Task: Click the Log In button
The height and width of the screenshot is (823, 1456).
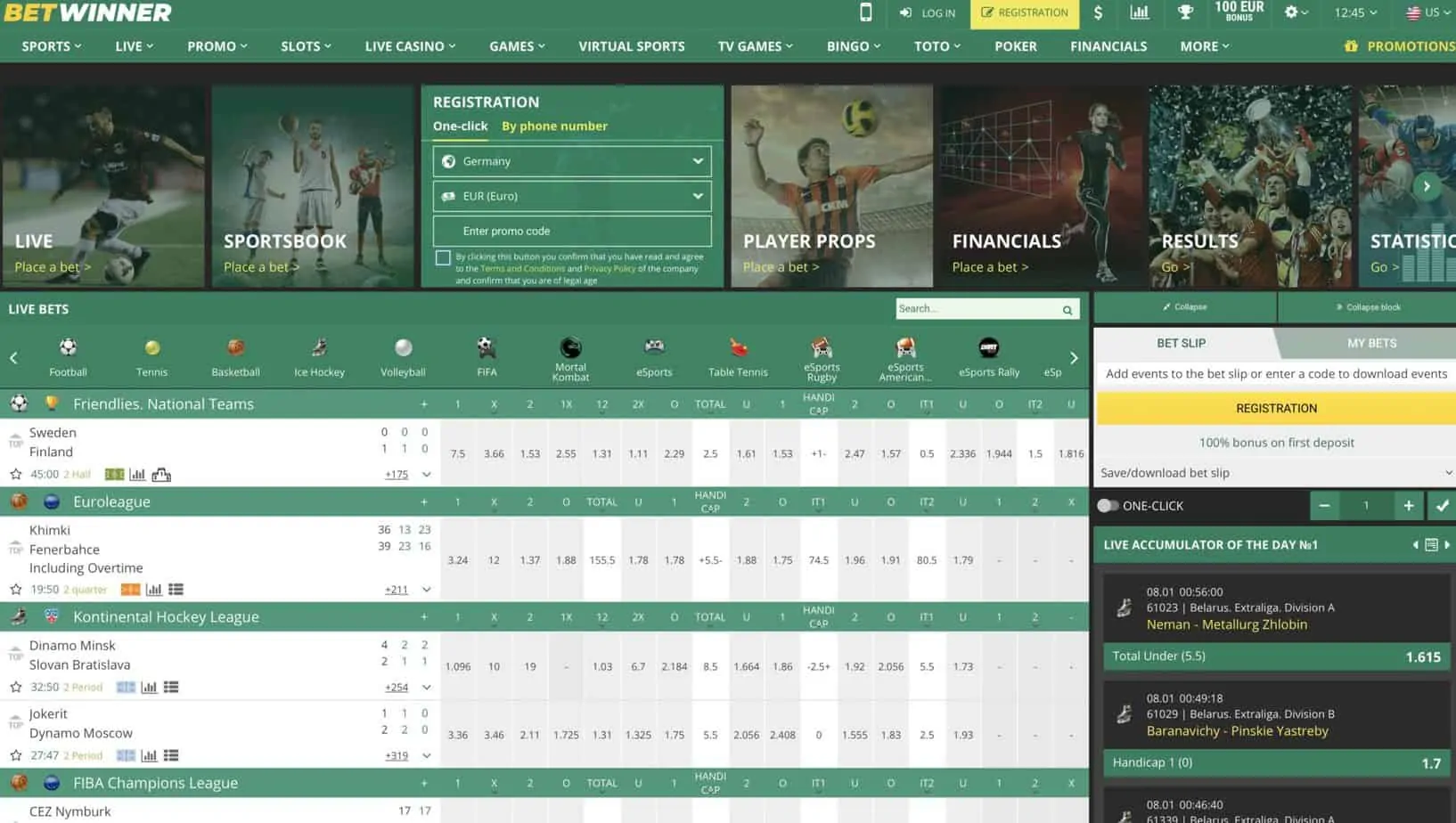Action: (928, 12)
